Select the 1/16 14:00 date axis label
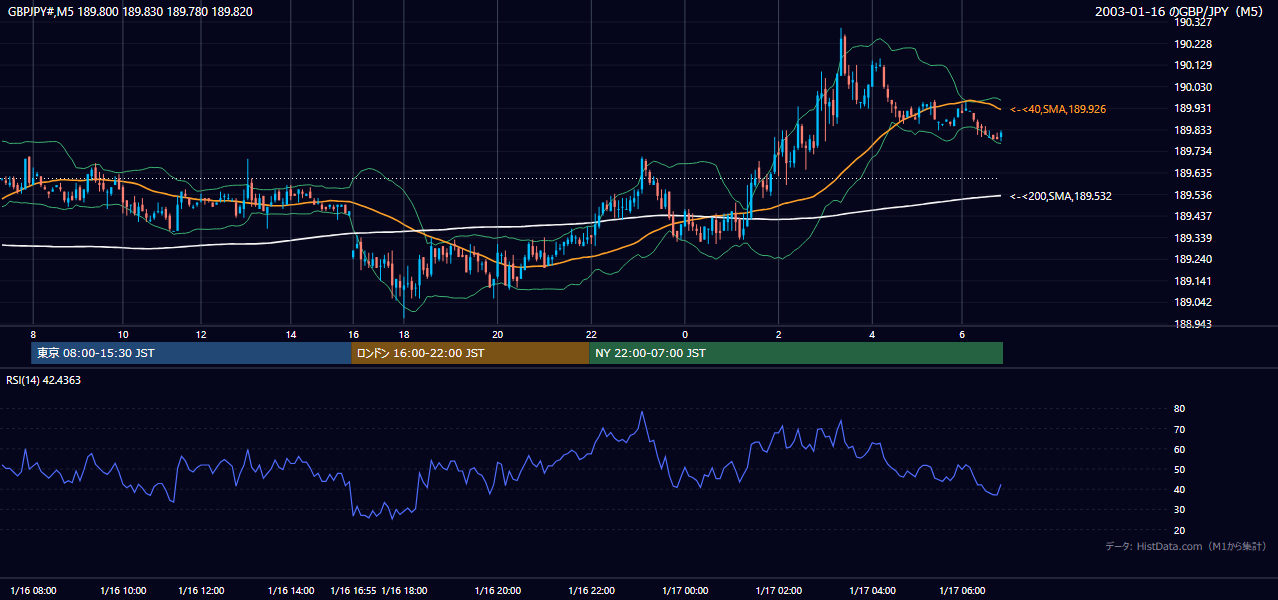 tap(292, 590)
